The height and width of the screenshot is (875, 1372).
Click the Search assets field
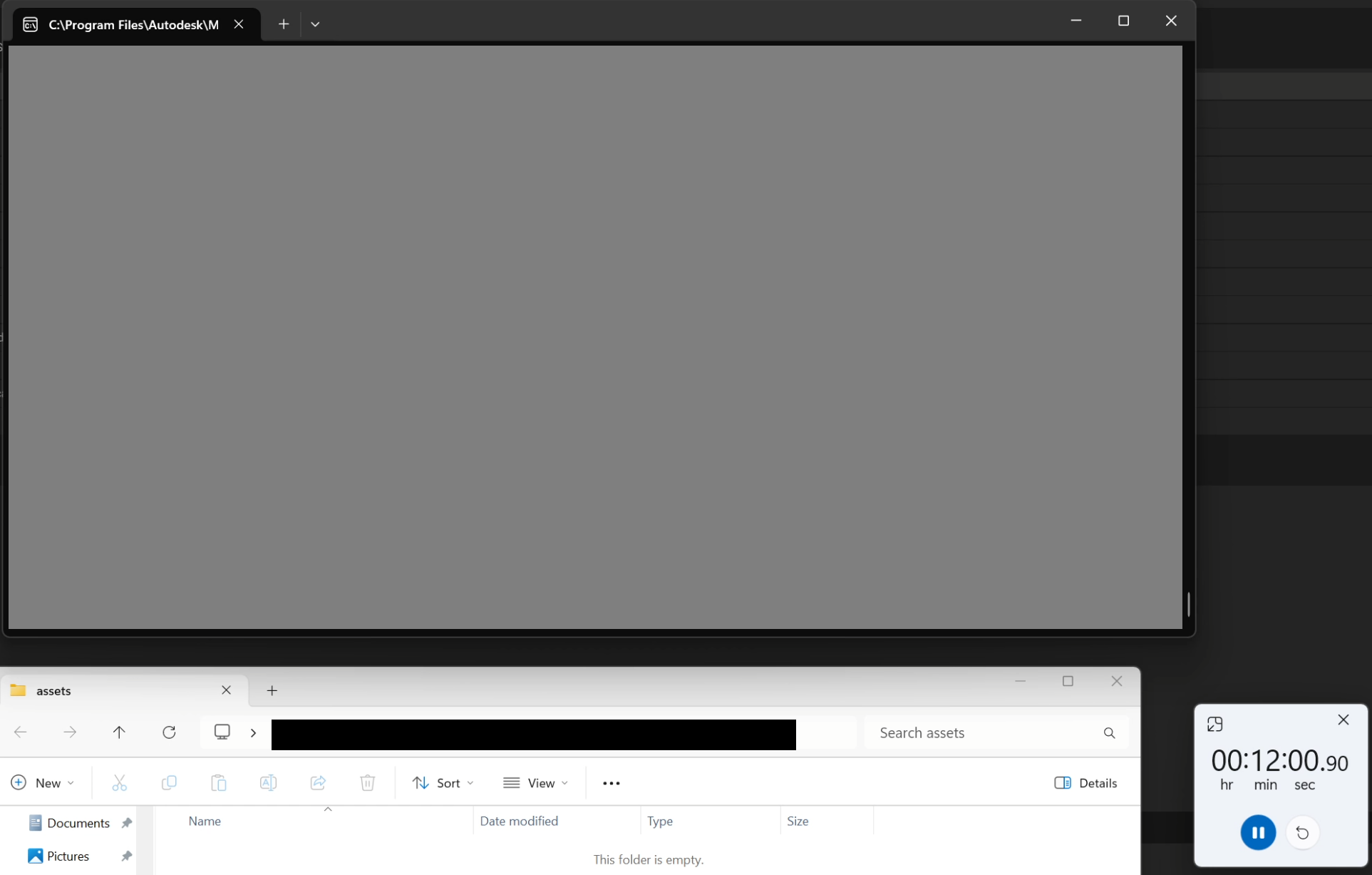coord(984,733)
